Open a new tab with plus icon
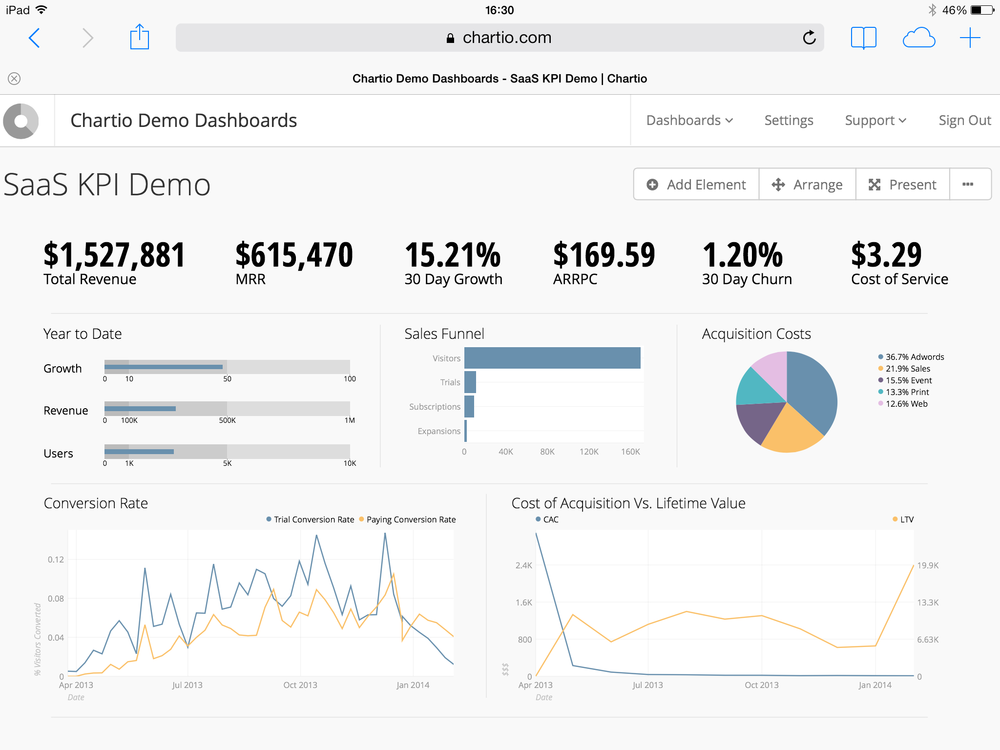The image size is (1000, 750). point(970,38)
